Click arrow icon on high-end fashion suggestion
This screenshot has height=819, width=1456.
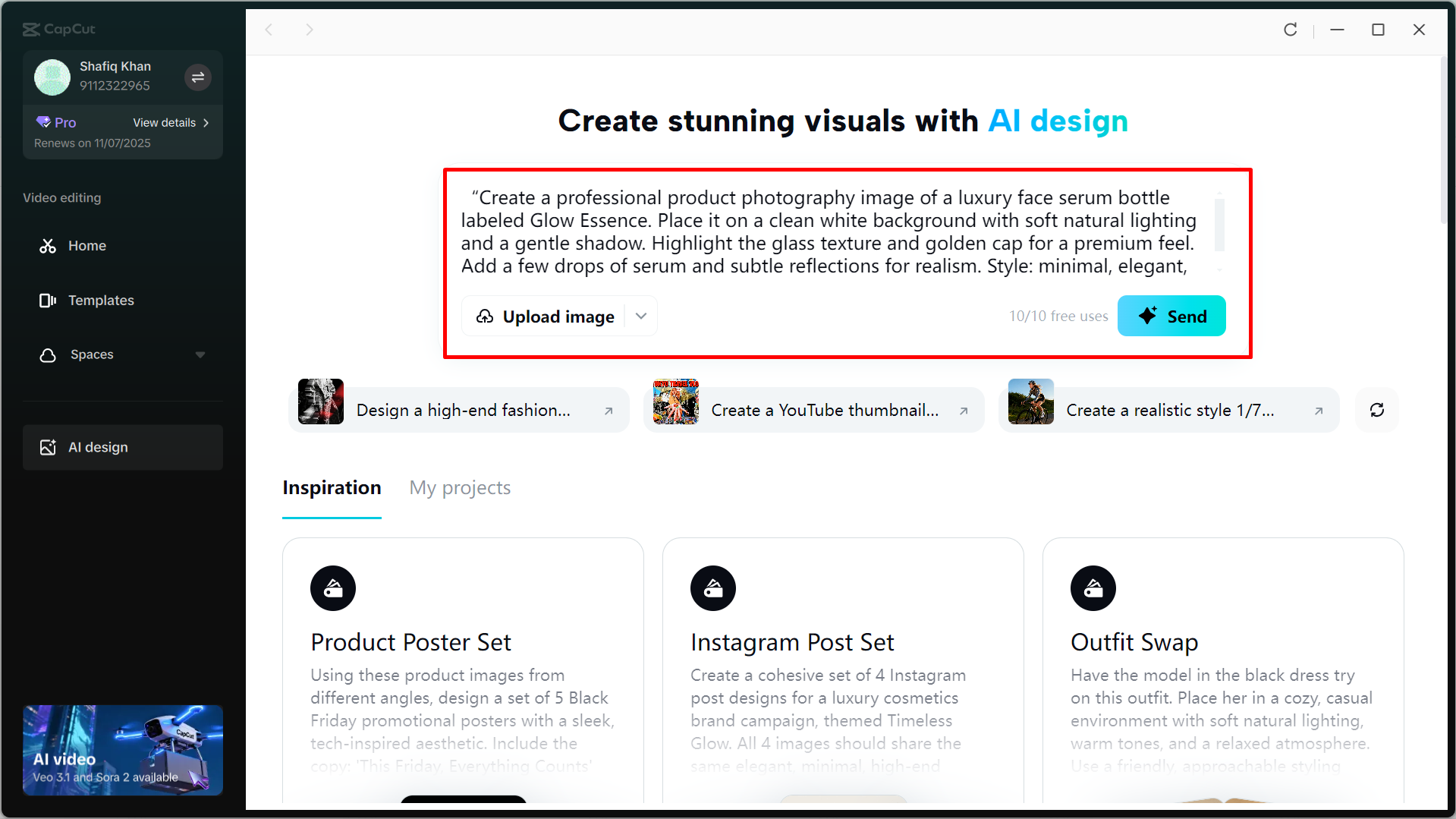point(609,411)
